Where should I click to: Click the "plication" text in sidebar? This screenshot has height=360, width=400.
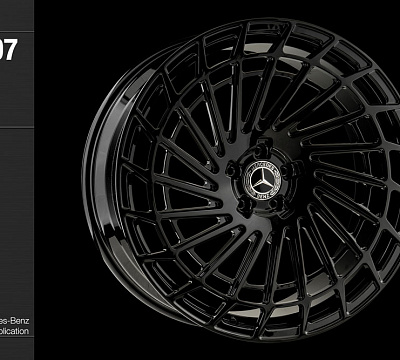[x=14, y=332]
